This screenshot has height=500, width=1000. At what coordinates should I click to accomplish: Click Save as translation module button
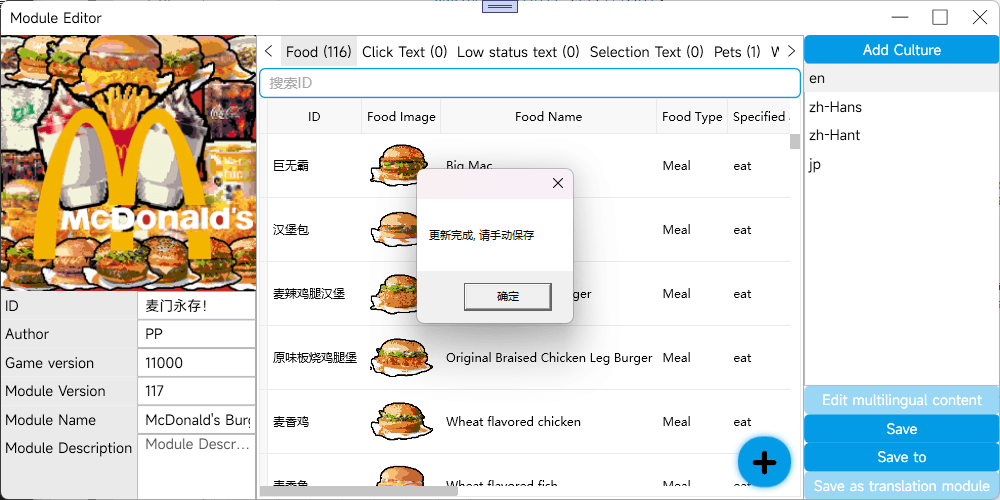pos(902,485)
